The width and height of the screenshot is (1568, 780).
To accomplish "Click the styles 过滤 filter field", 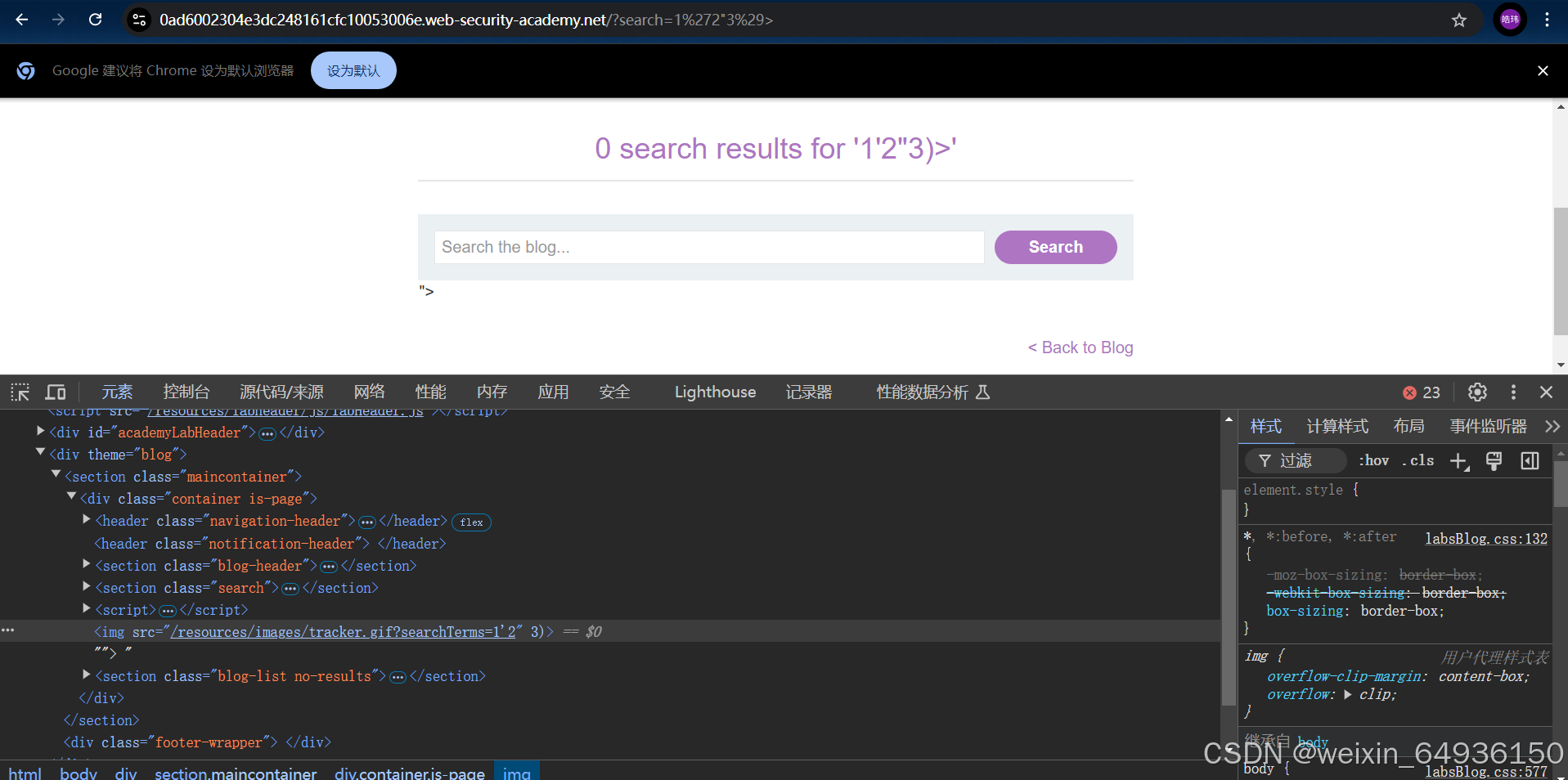I will pos(1296,461).
